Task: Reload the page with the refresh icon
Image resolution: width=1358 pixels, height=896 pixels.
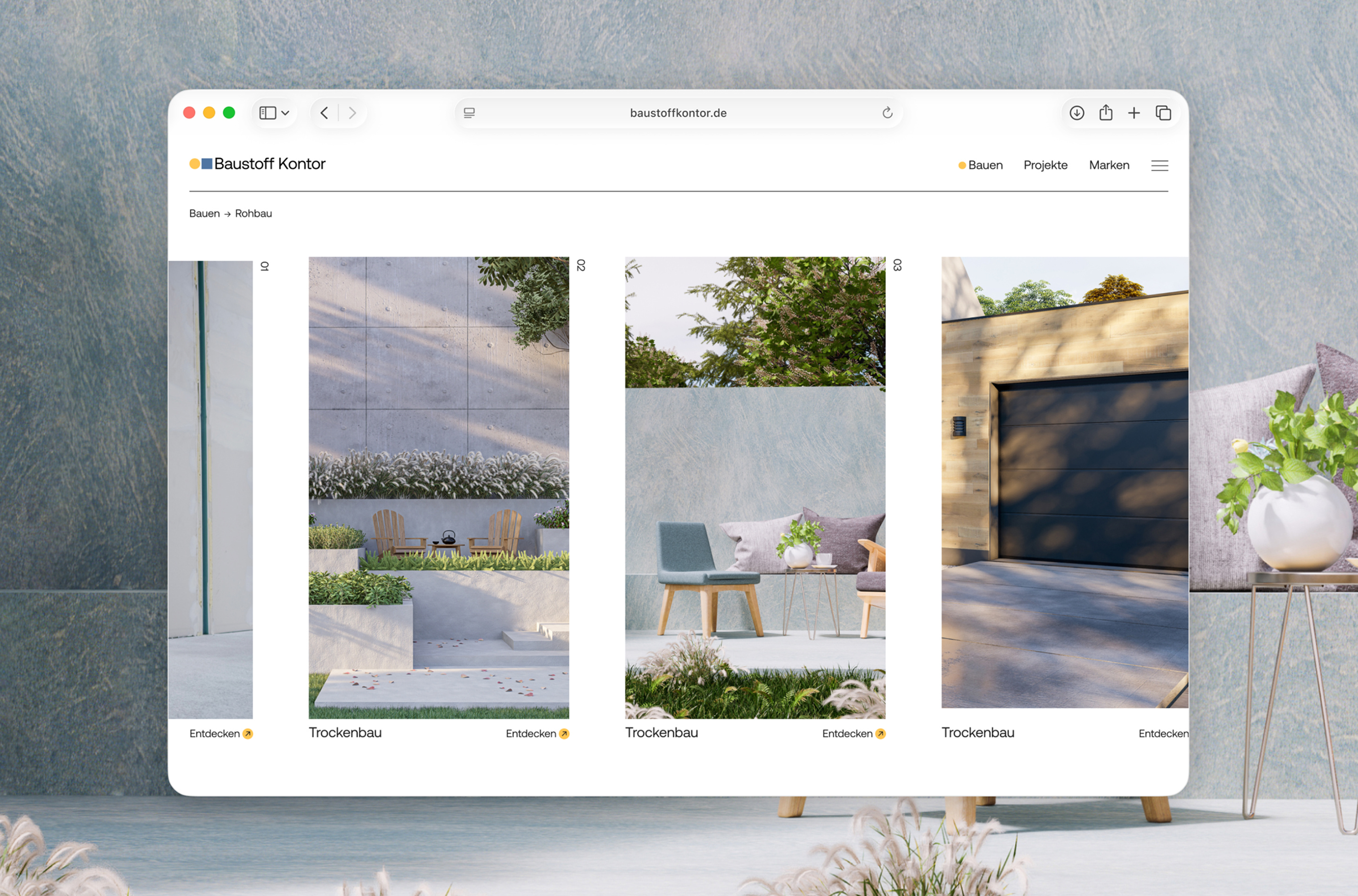Action: [x=887, y=113]
